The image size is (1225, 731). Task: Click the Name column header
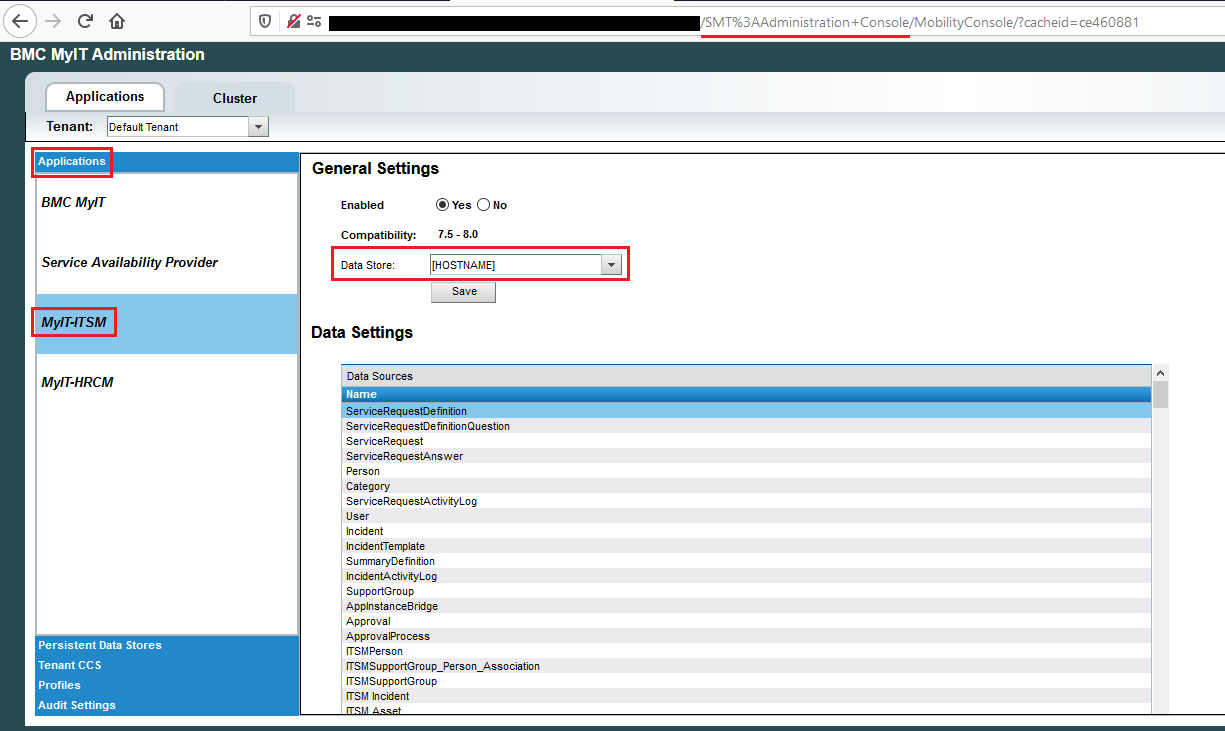pyautogui.click(x=747, y=394)
